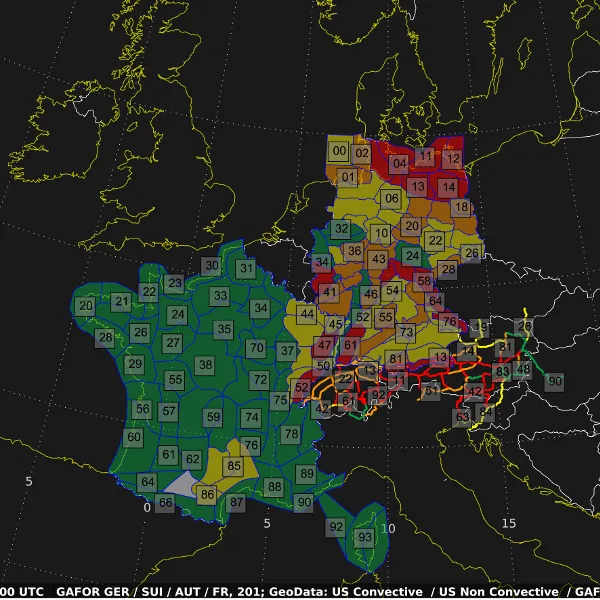Click 'US Non Convective' text in bottom bar

point(499,592)
